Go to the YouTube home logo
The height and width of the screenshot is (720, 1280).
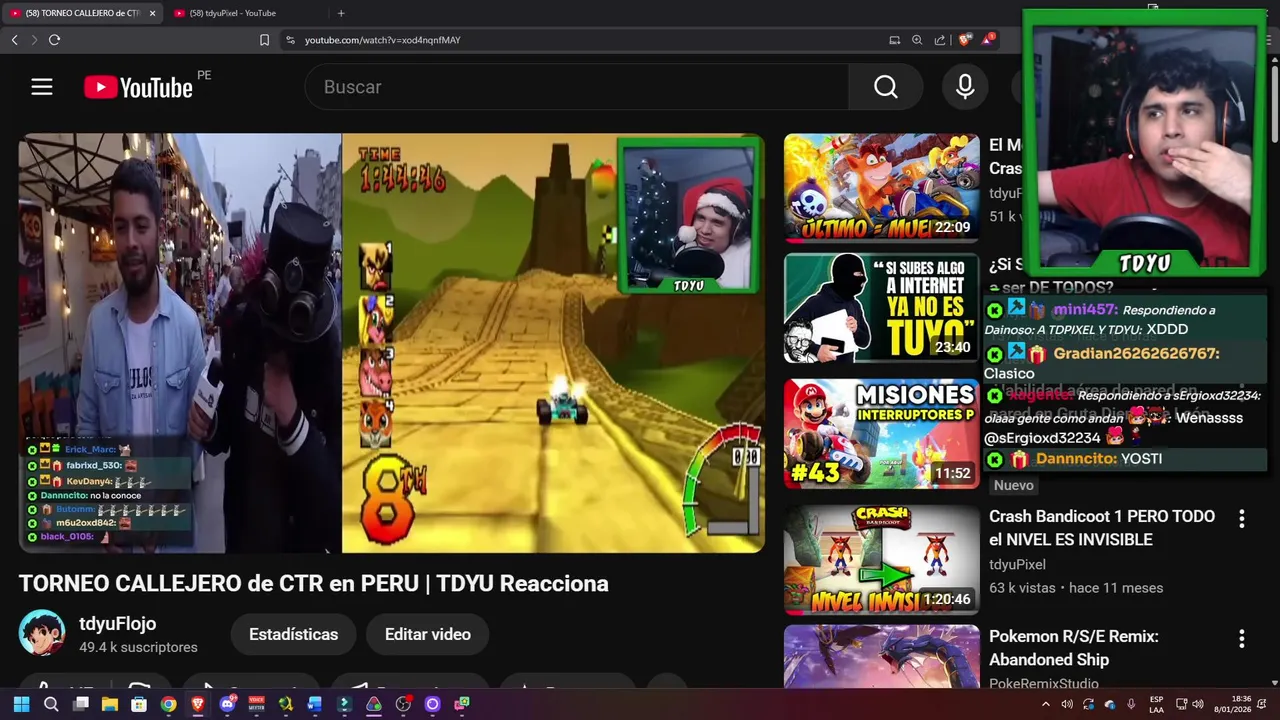138,87
